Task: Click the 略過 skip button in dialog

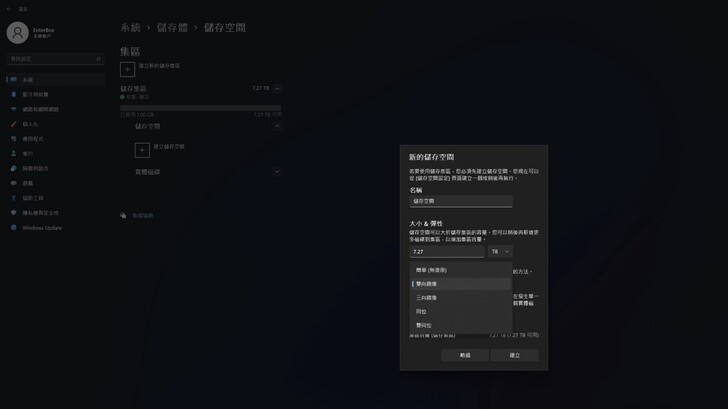Action: coord(465,355)
